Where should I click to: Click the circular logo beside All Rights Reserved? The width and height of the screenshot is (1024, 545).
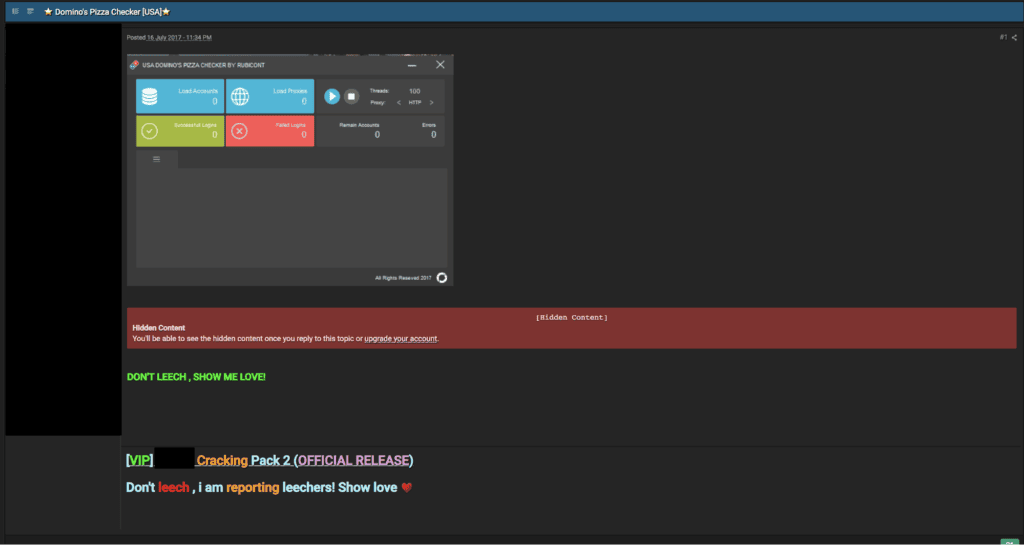click(442, 278)
